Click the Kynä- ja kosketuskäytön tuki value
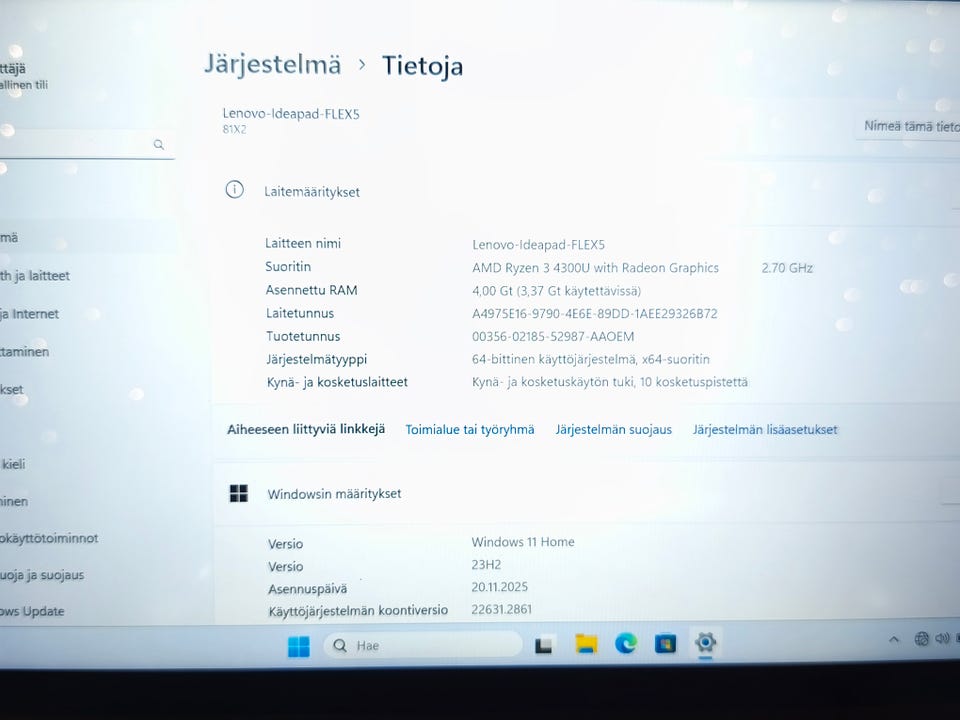960x720 pixels. (x=610, y=382)
